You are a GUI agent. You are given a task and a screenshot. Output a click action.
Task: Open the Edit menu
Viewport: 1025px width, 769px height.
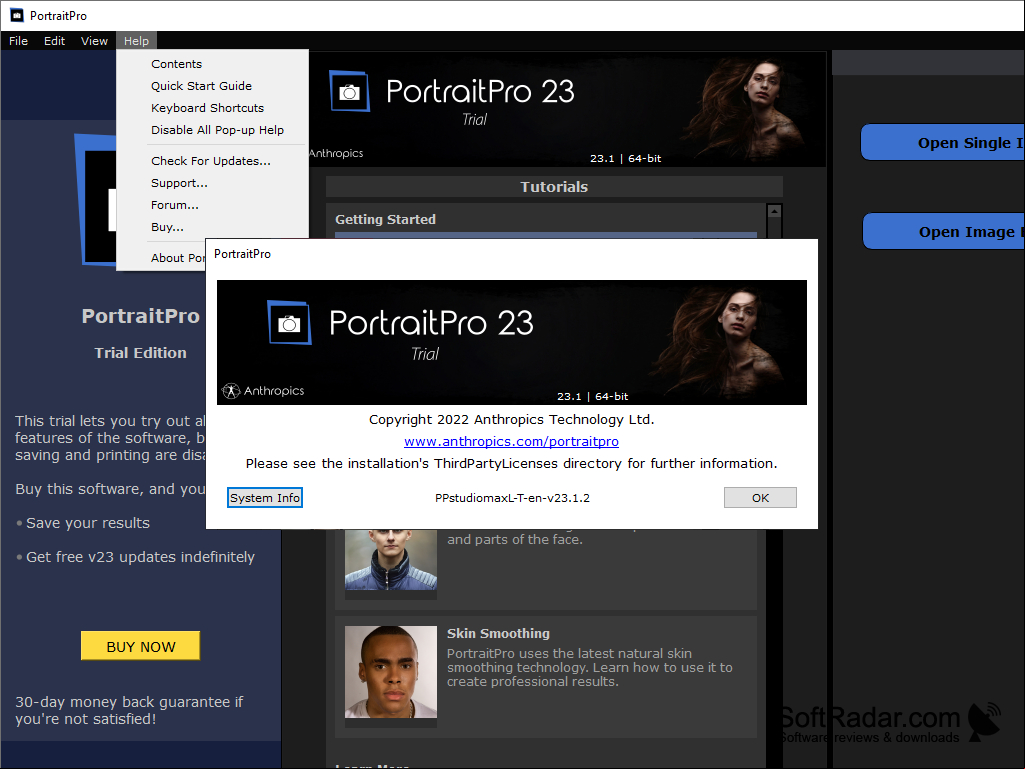[54, 41]
